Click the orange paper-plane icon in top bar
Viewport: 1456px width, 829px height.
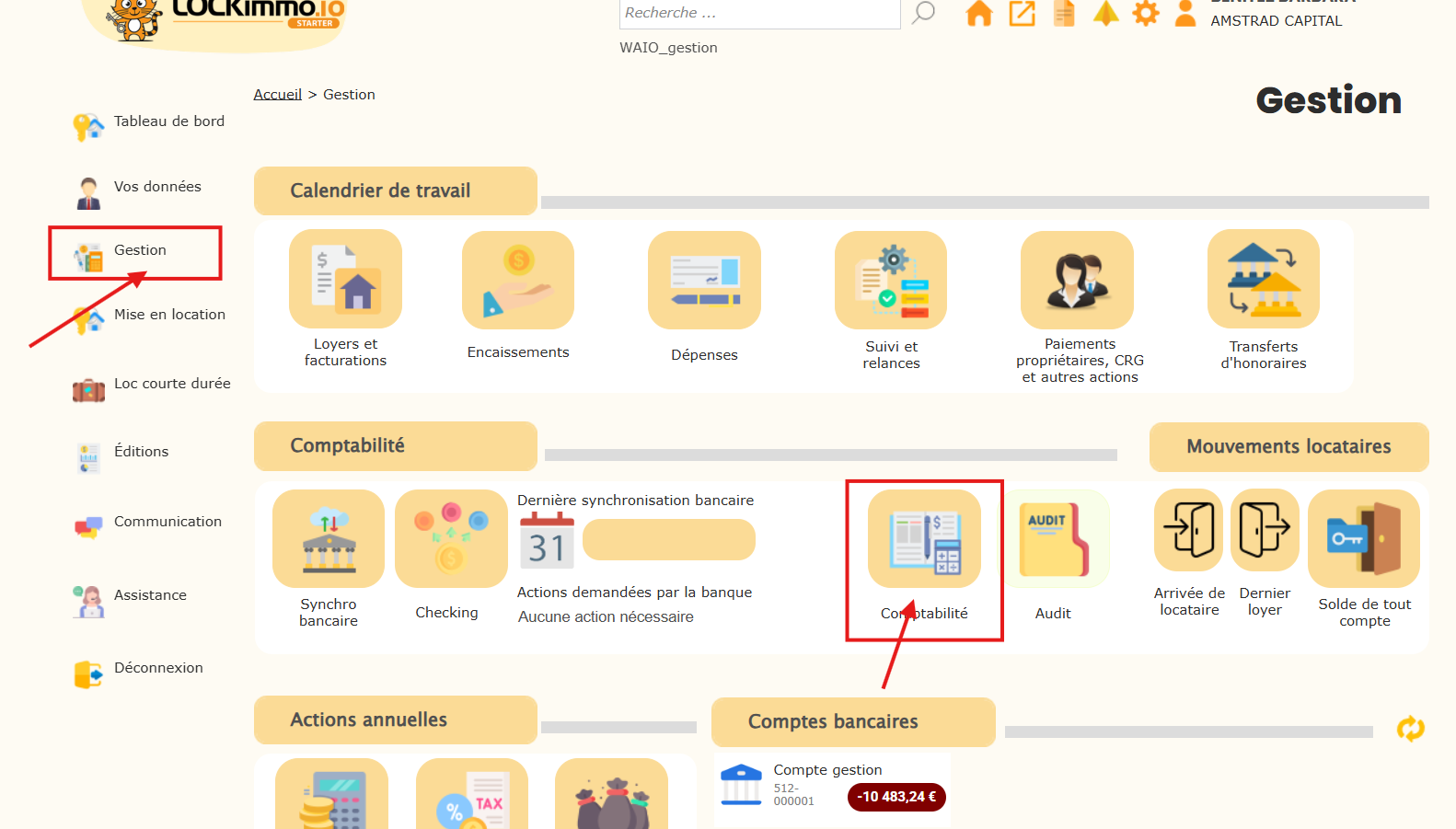point(1105,13)
